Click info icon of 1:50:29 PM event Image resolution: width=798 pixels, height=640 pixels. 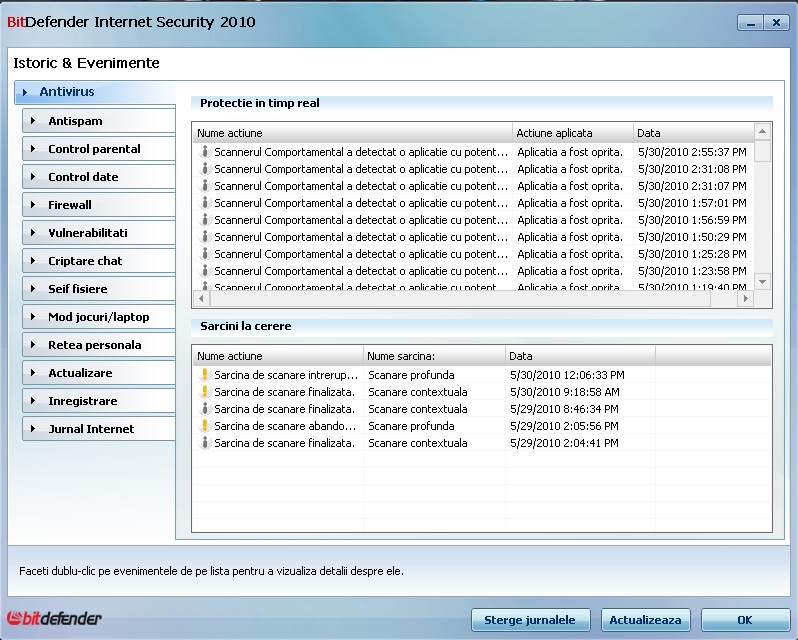[x=205, y=237]
